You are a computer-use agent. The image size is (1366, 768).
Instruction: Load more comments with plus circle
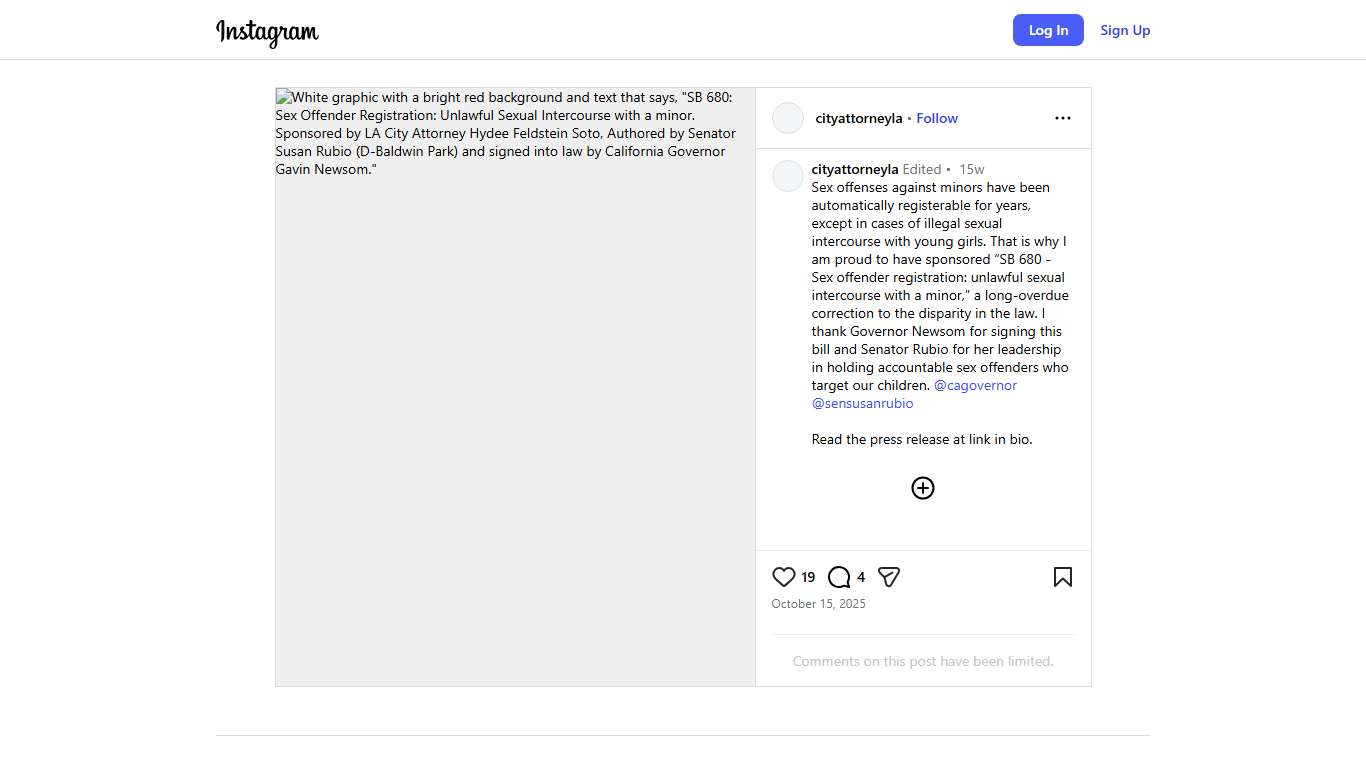point(922,488)
